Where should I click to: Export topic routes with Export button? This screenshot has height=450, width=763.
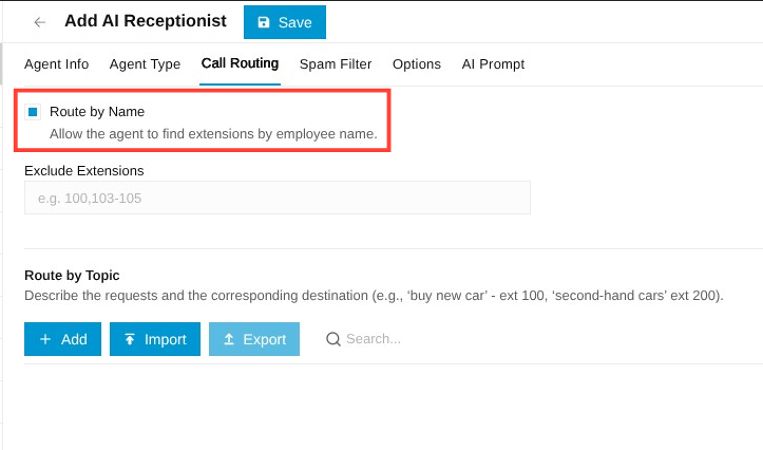(x=254, y=339)
